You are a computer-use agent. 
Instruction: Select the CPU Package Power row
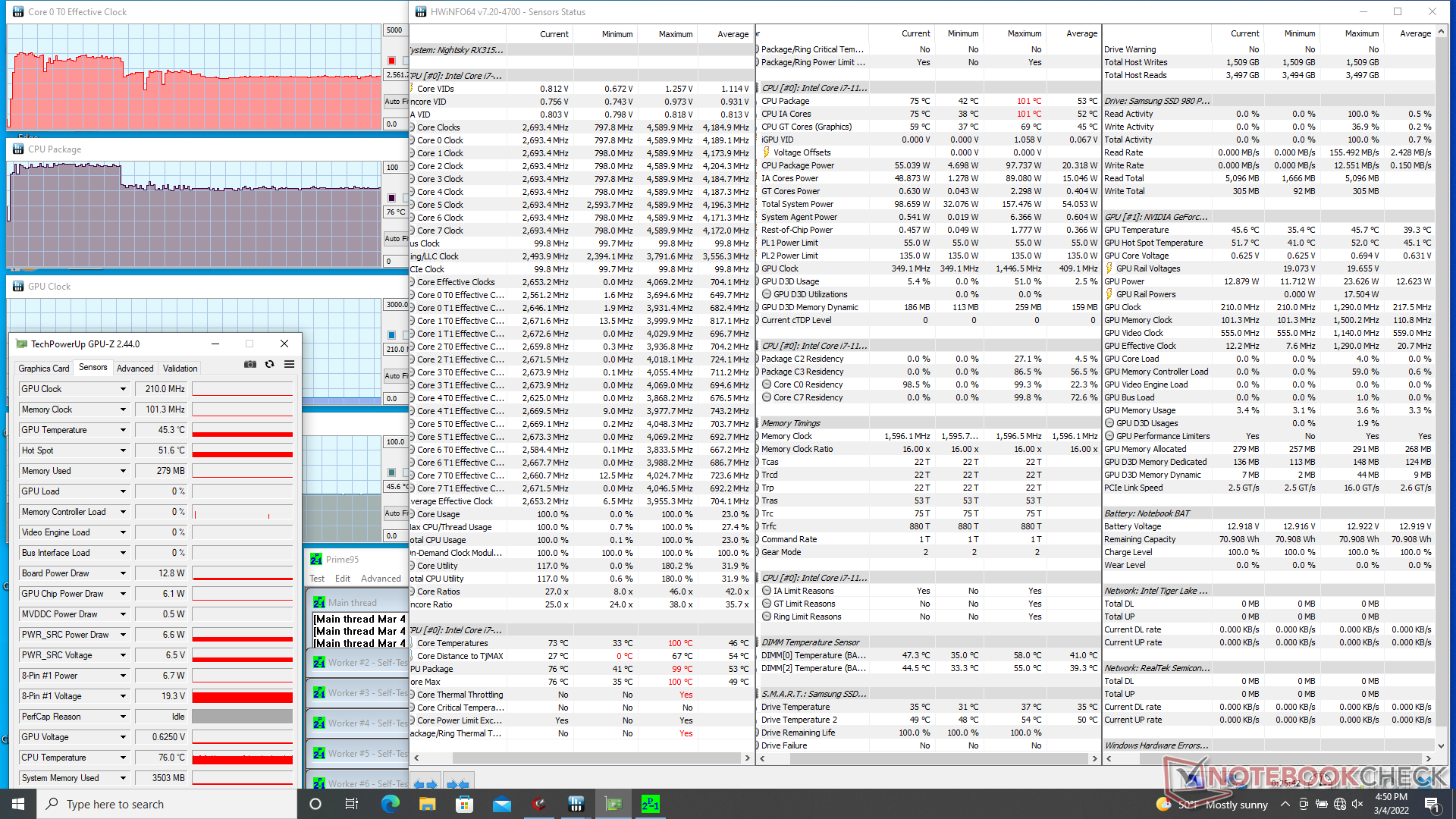pos(929,165)
